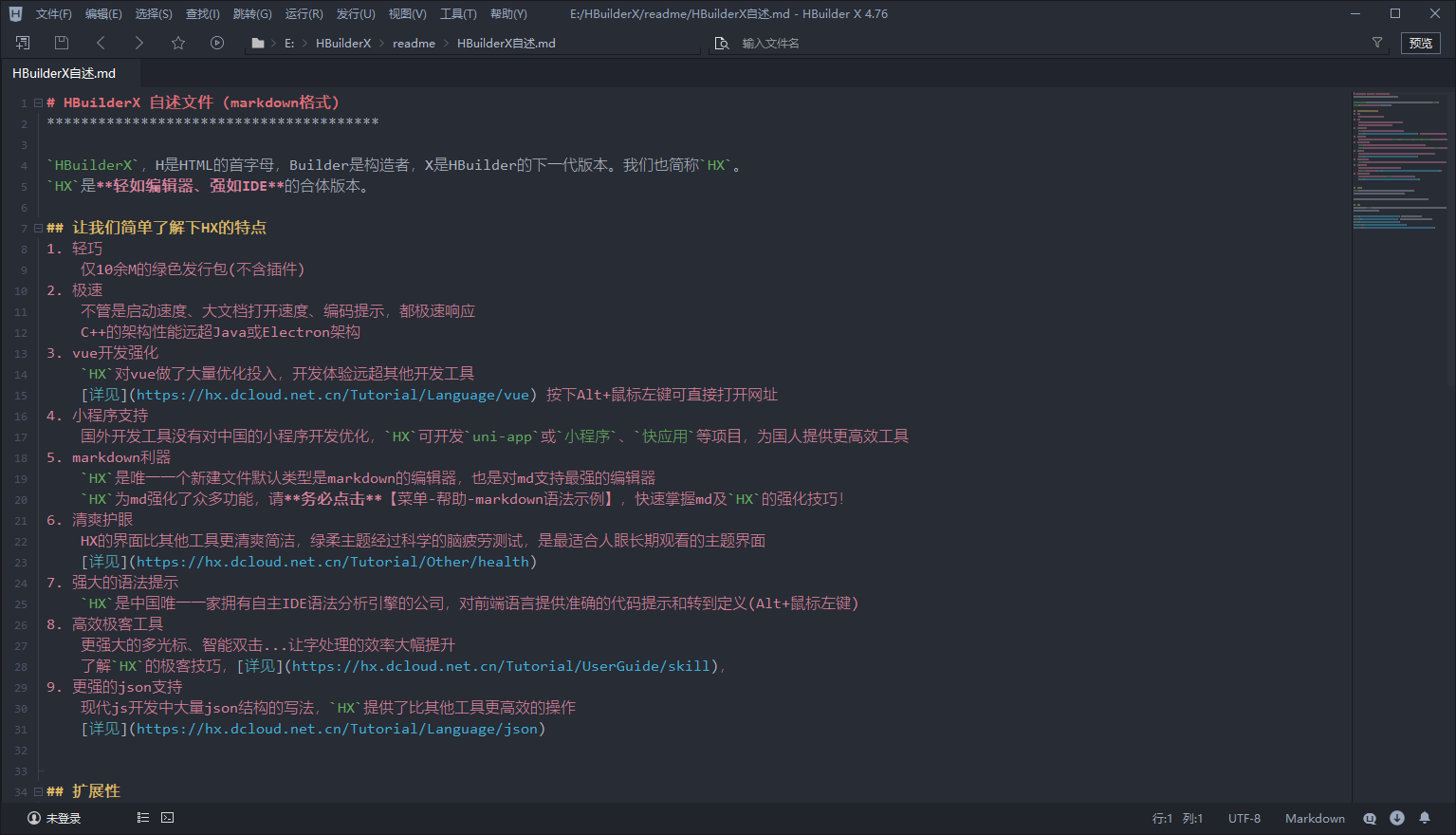
Task: Click the 4. 小程序支持 list item
Action: (97, 416)
